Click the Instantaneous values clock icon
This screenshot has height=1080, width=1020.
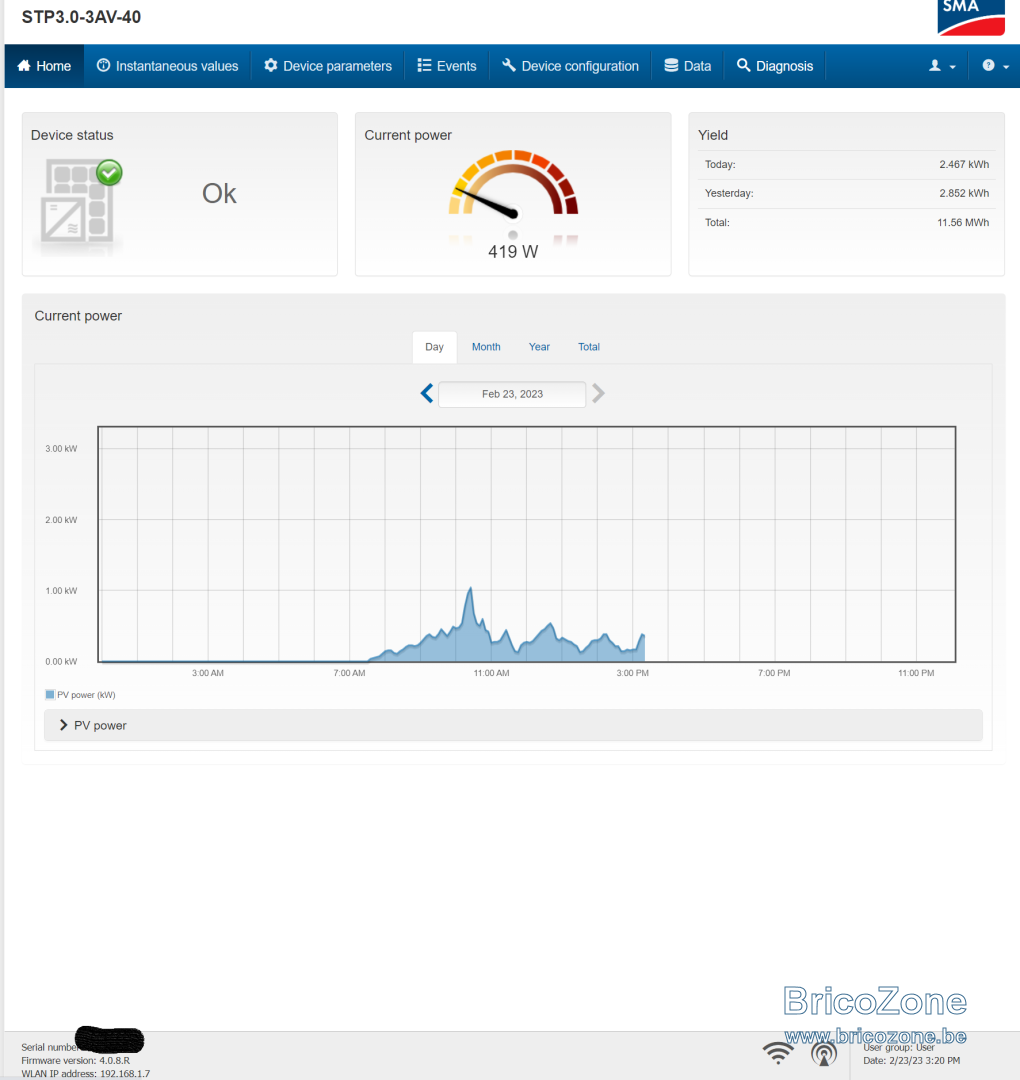click(x=103, y=65)
